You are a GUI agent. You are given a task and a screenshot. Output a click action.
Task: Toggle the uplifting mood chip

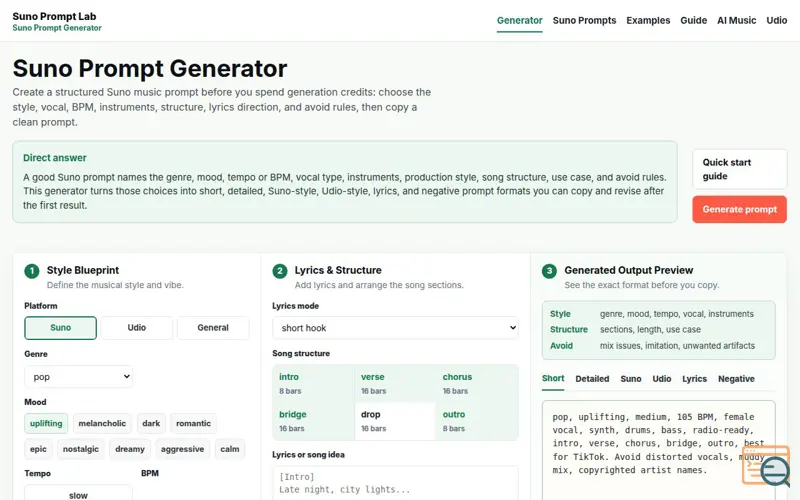[46, 423]
